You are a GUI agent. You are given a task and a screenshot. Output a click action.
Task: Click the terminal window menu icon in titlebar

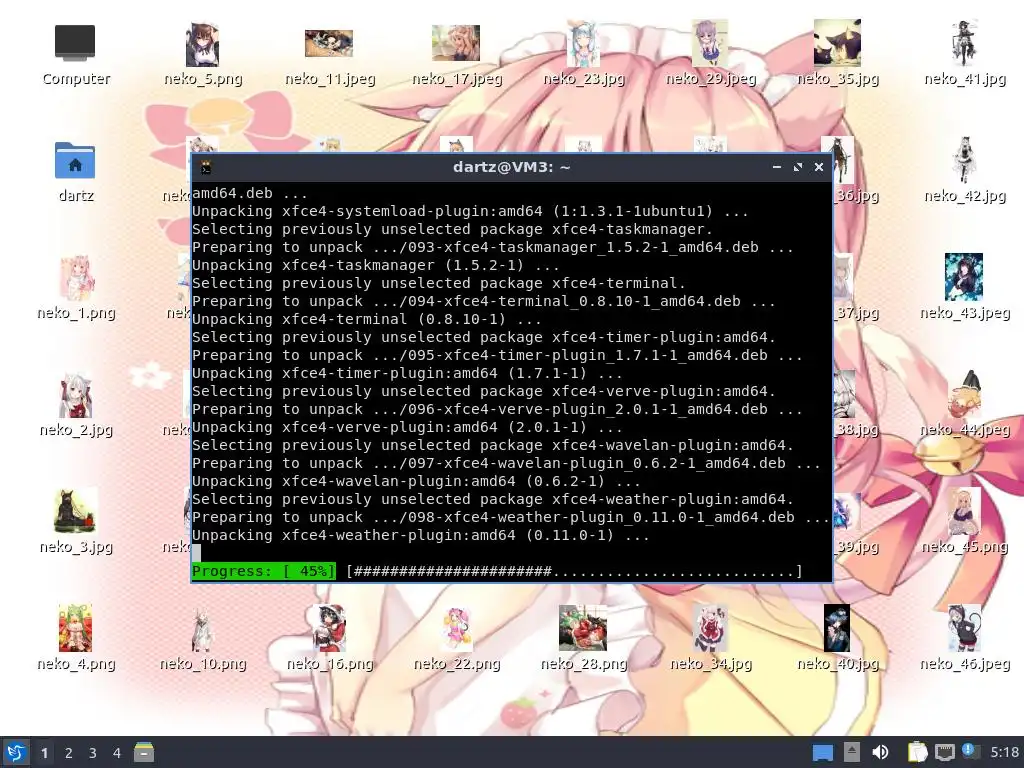(x=206, y=167)
